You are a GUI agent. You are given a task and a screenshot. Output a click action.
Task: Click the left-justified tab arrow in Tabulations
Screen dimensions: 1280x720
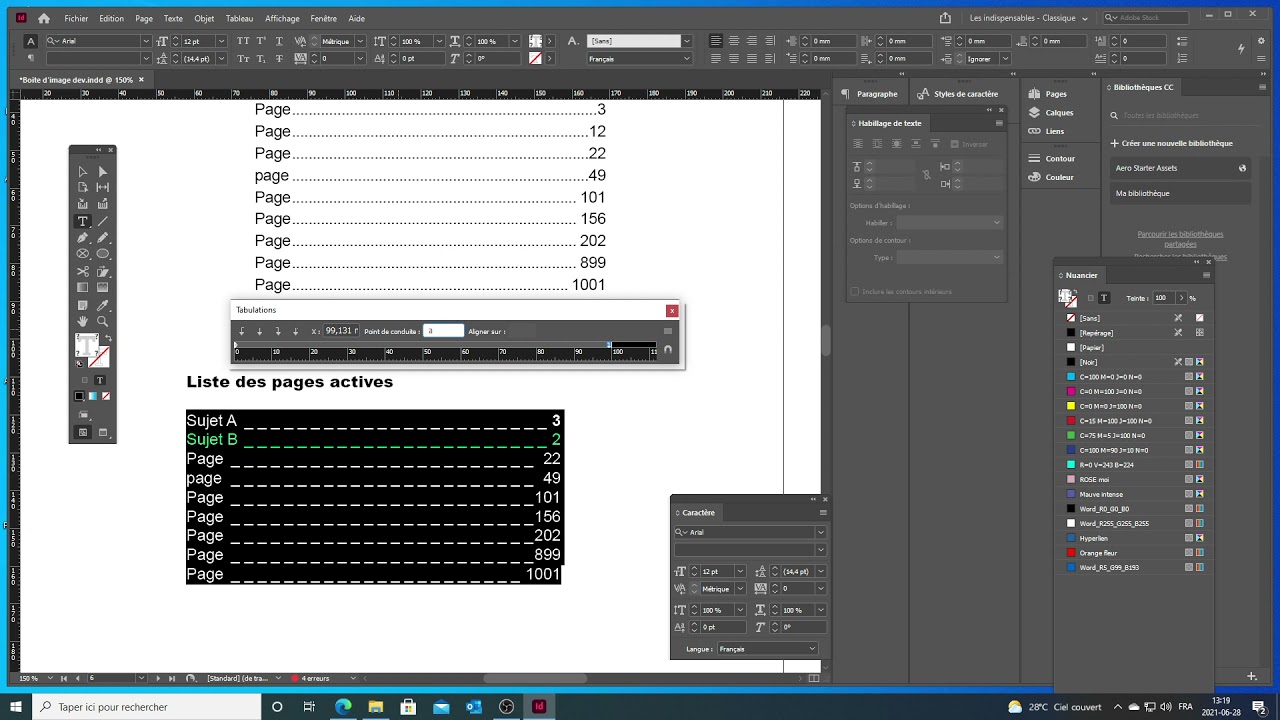241,331
